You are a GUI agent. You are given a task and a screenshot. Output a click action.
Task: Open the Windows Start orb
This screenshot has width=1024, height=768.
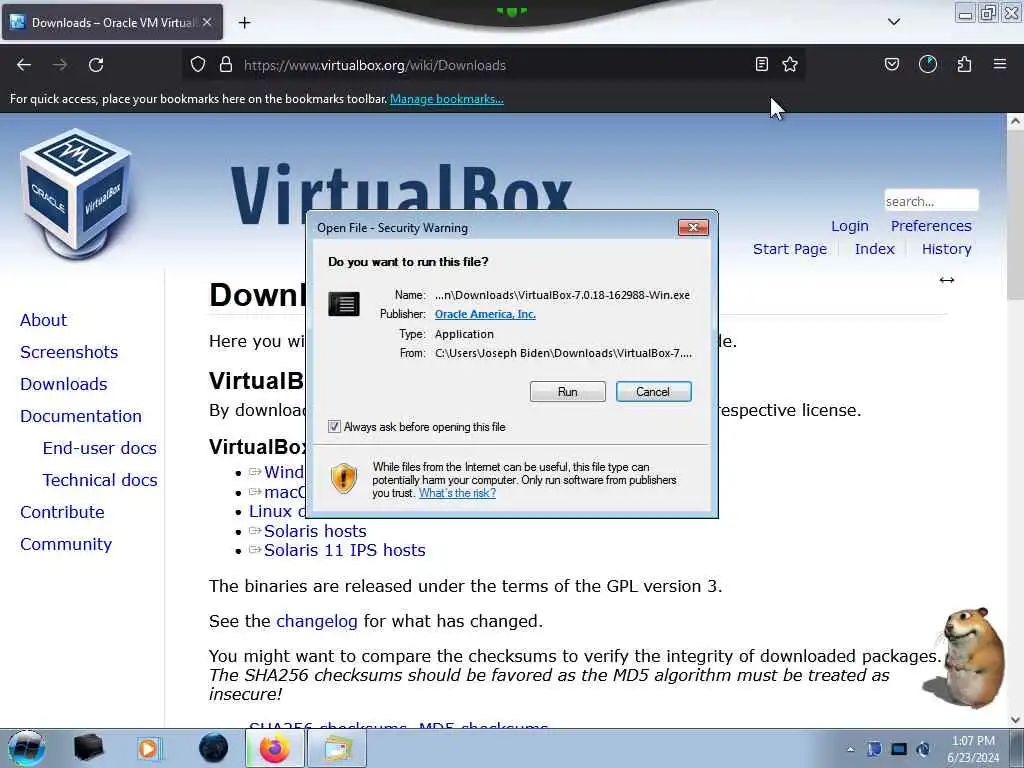(27, 748)
